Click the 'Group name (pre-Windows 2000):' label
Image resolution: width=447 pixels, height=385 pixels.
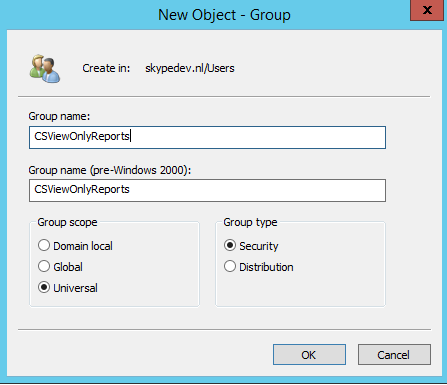110,170
